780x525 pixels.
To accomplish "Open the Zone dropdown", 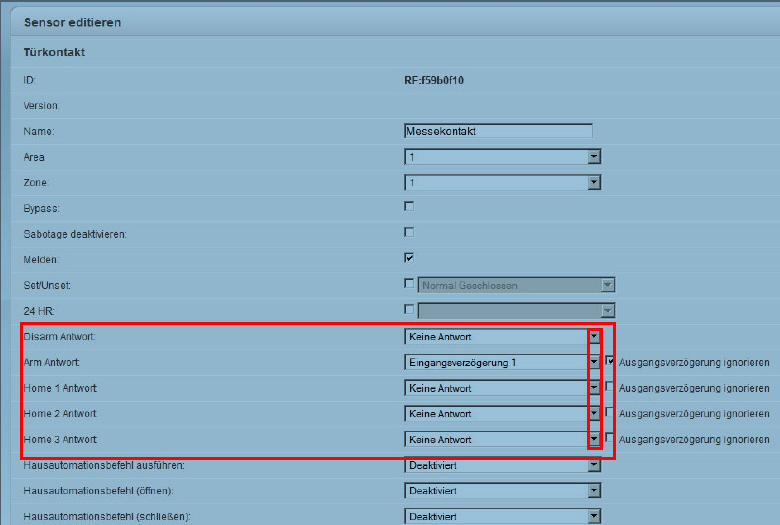I will (x=594, y=183).
